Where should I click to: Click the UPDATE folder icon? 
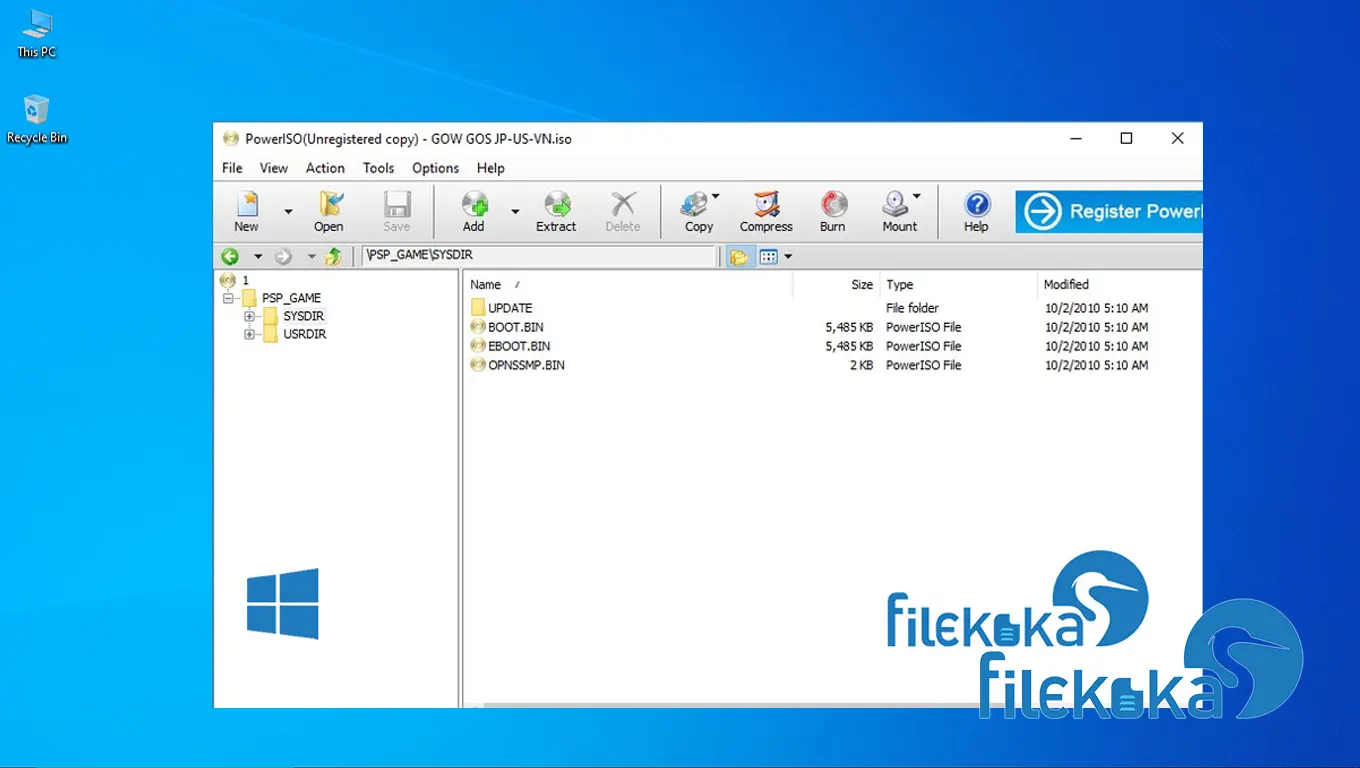(478, 308)
